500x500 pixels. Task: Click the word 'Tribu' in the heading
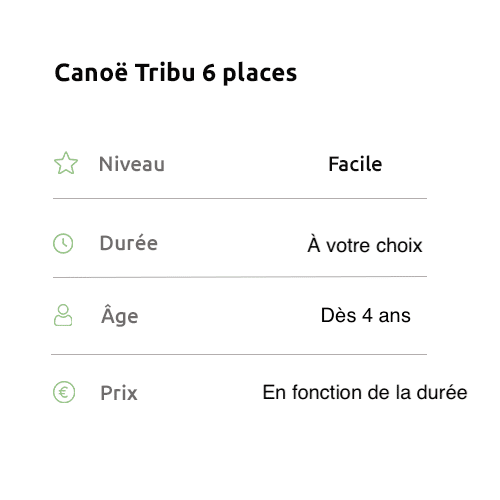[165, 72]
